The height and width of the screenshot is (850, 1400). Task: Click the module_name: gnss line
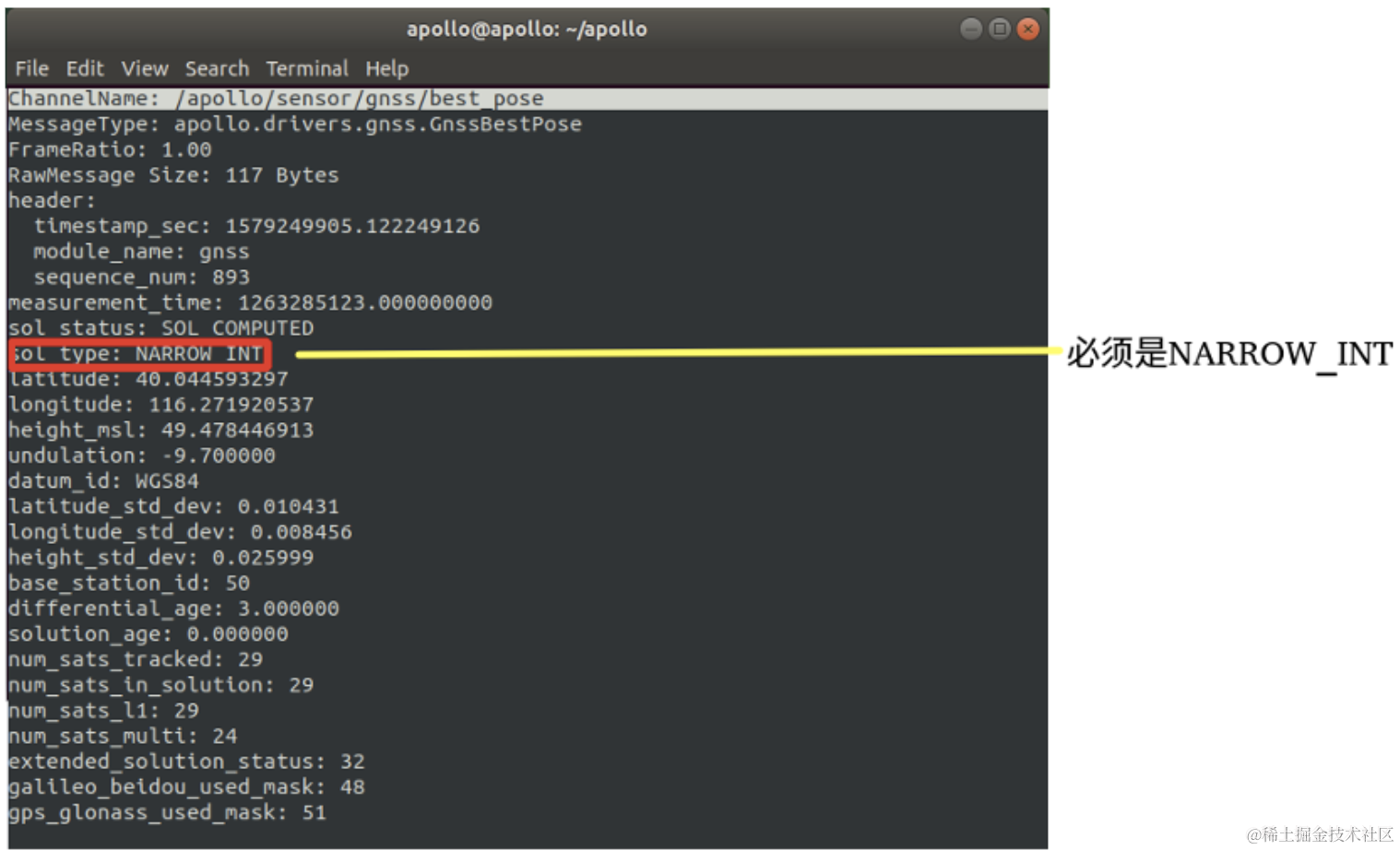pos(141,252)
